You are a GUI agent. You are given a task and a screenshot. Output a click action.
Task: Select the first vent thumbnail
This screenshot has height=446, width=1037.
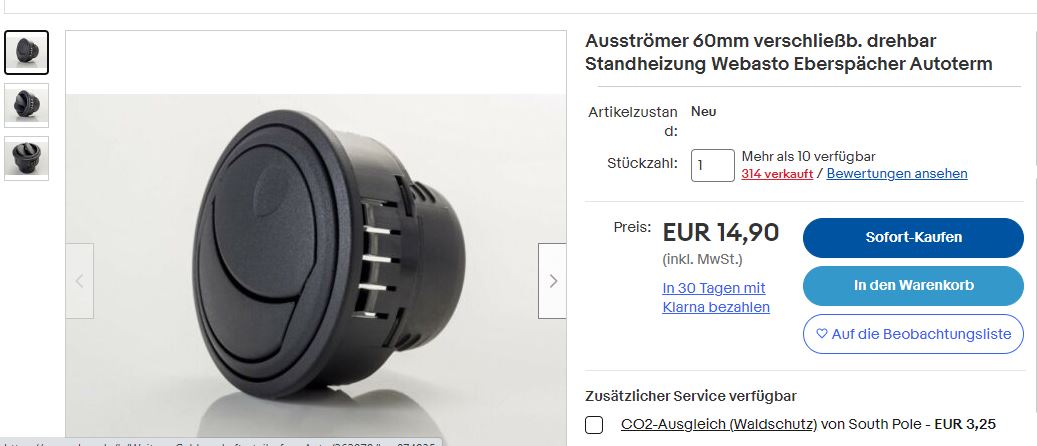[26, 52]
